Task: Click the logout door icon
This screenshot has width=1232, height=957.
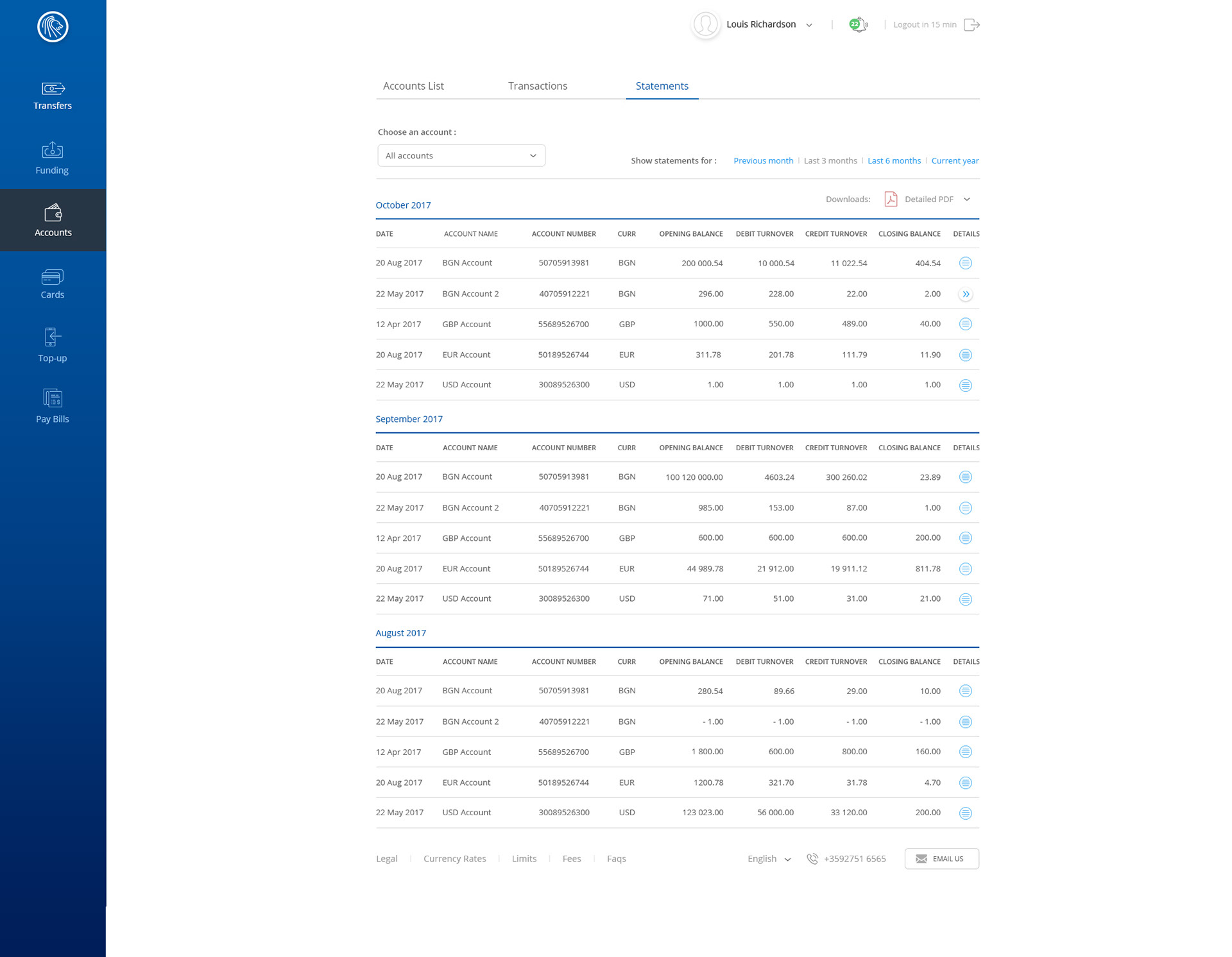Action: pos(971,25)
